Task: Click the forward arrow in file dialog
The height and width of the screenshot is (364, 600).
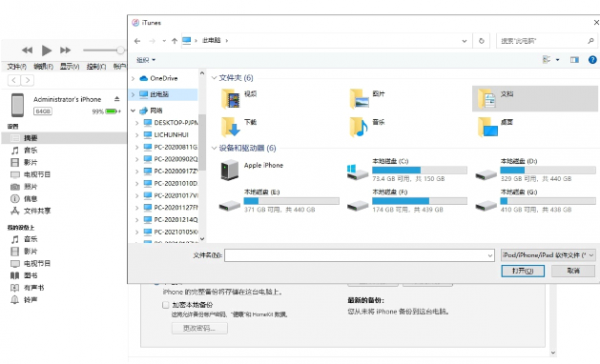Action: click(152, 41)
